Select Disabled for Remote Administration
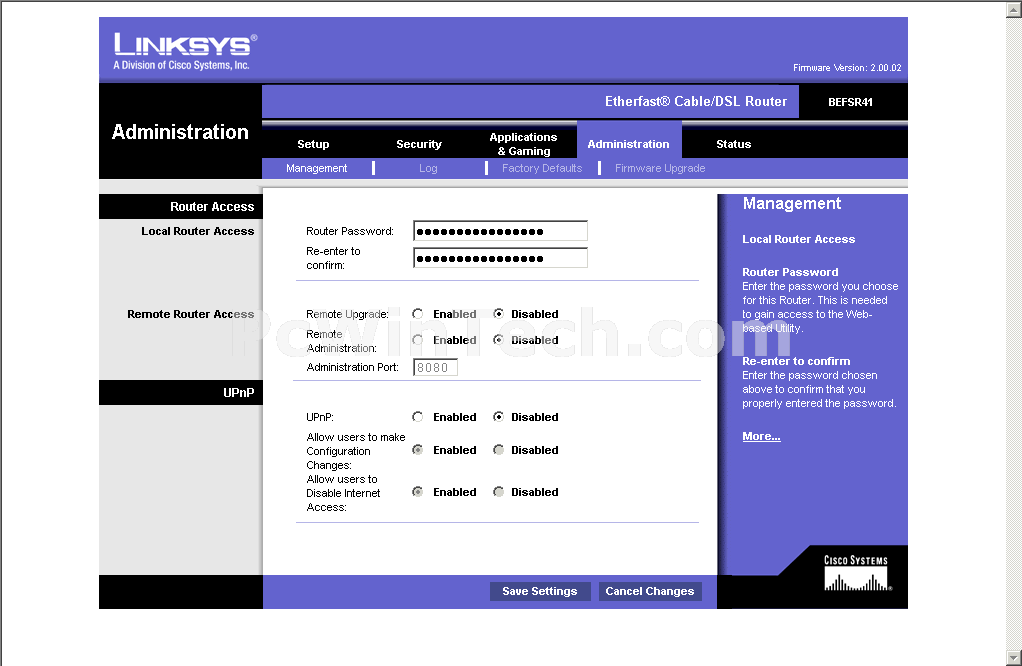Screen dimensions: 1022x666 click(x=499, y=340)
